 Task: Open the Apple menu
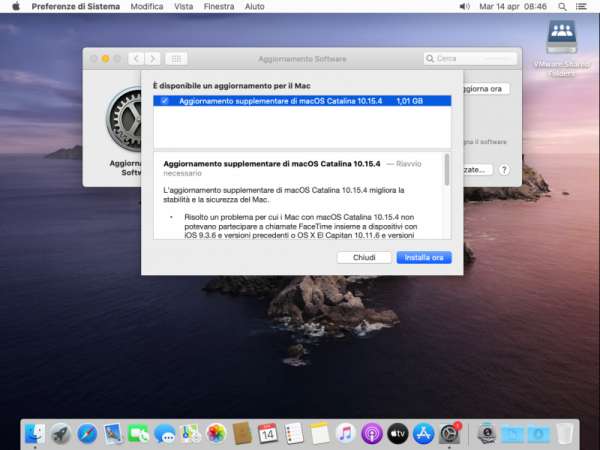pyautogui.click(x=16, y=7)
